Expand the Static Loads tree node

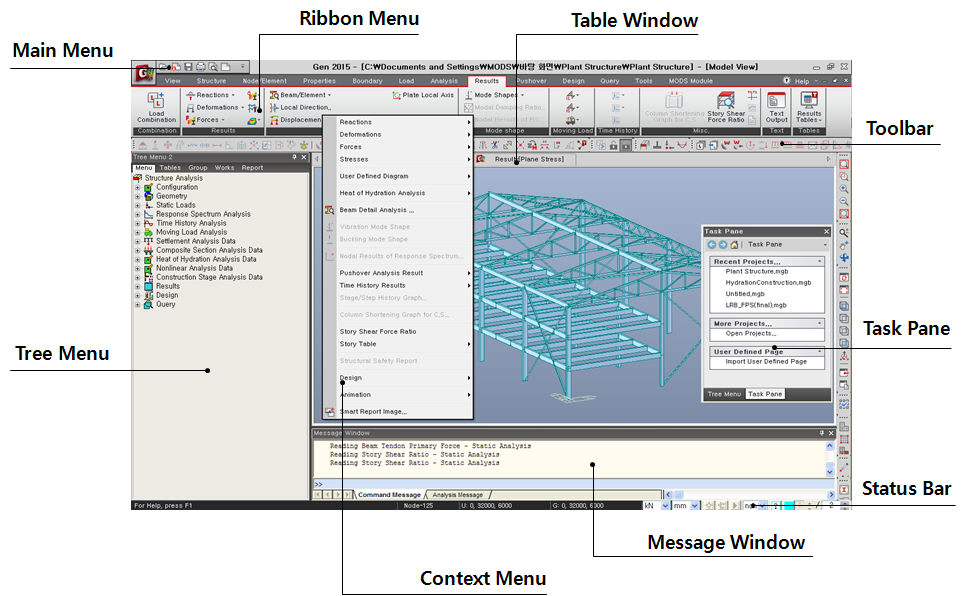coord(137,206)
